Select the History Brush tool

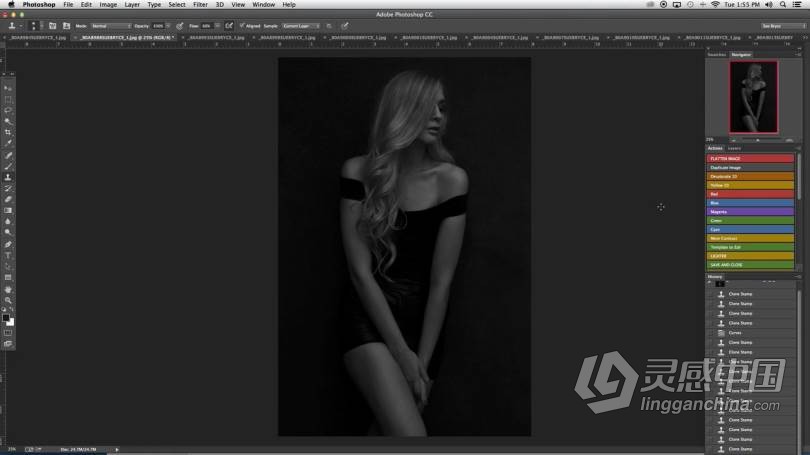8,188
